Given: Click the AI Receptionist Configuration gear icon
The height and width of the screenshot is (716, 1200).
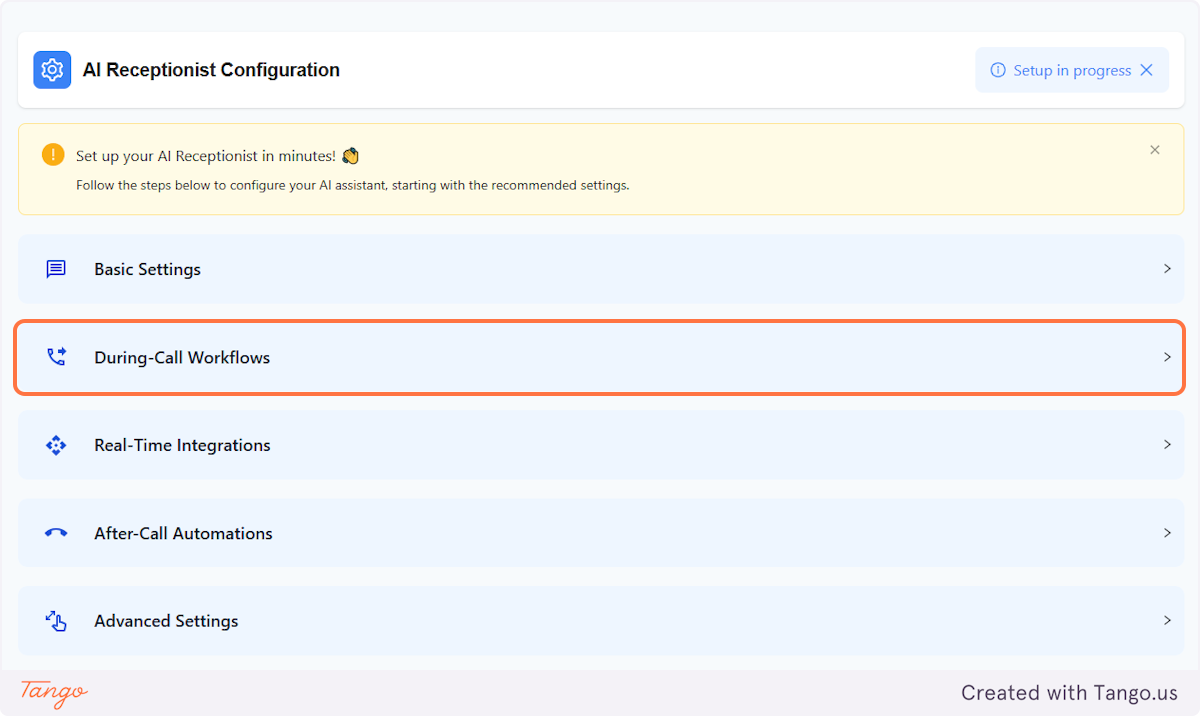Looking at the screenshot, I should [52, 69].
